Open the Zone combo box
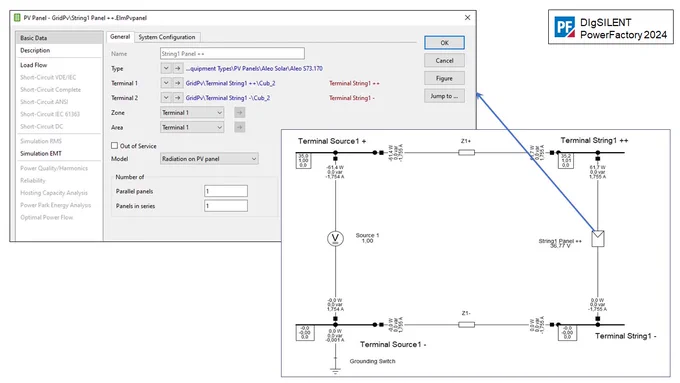680x383 pixels. click(192, 113)
